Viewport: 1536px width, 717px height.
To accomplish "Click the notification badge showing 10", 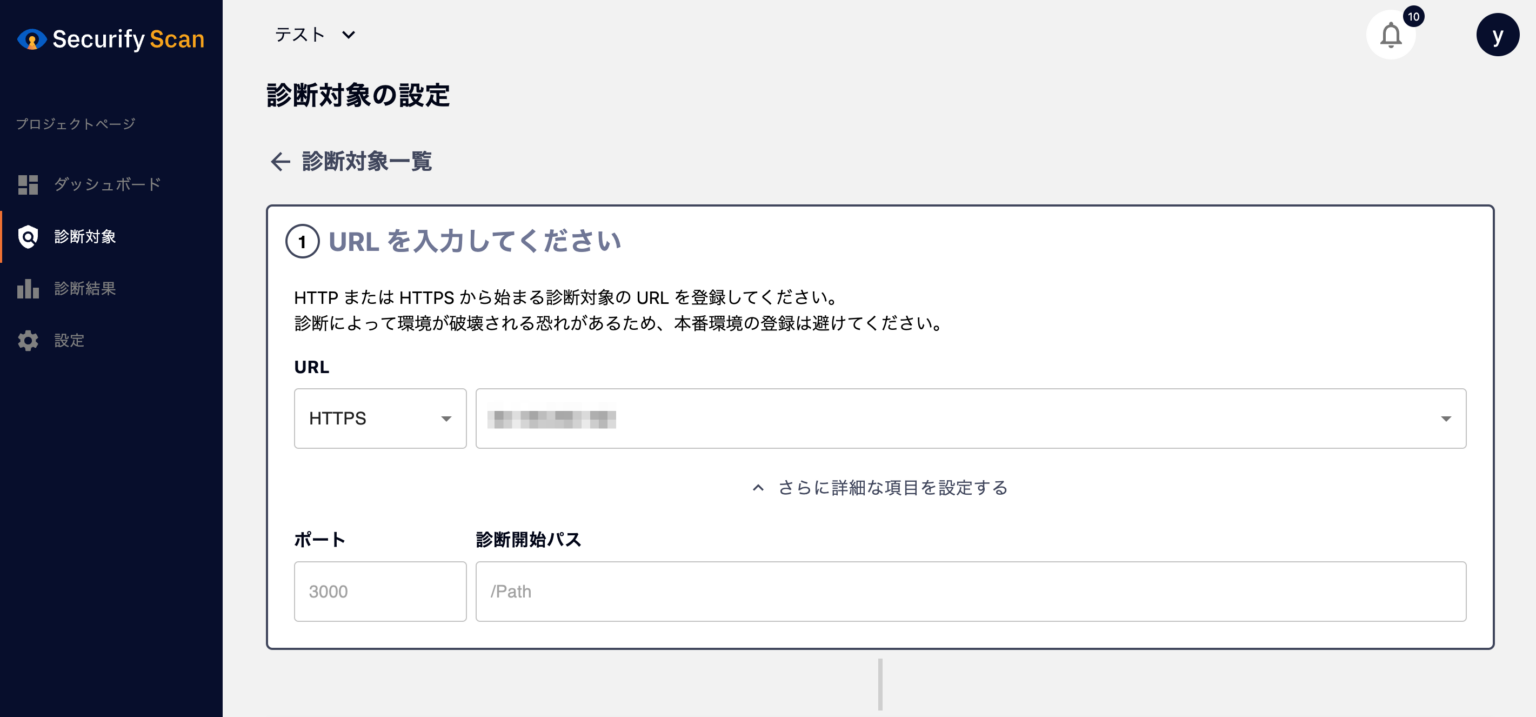I will tap(1414, 16).
